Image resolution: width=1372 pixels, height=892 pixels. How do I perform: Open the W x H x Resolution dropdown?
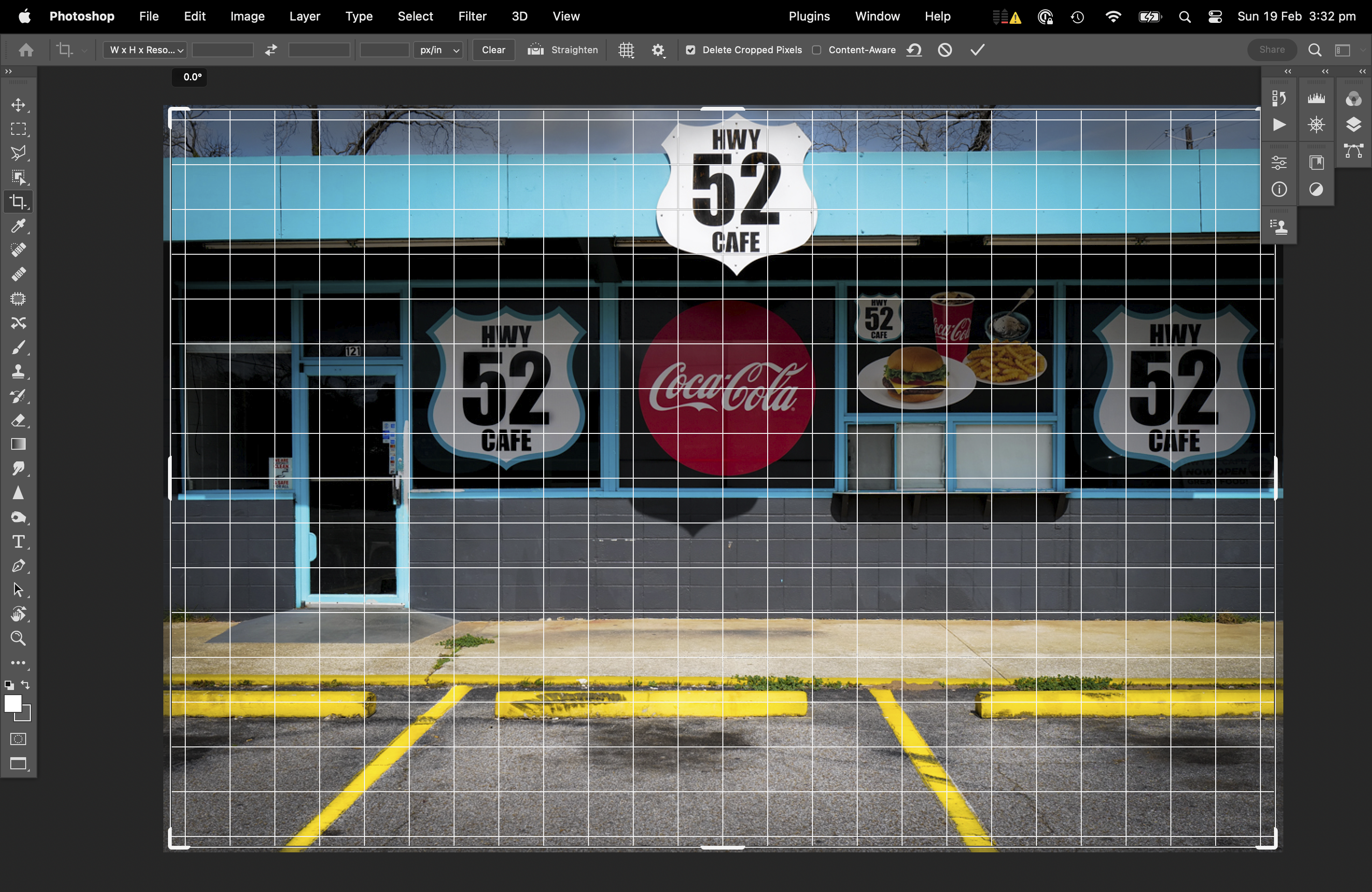point(145,50)
